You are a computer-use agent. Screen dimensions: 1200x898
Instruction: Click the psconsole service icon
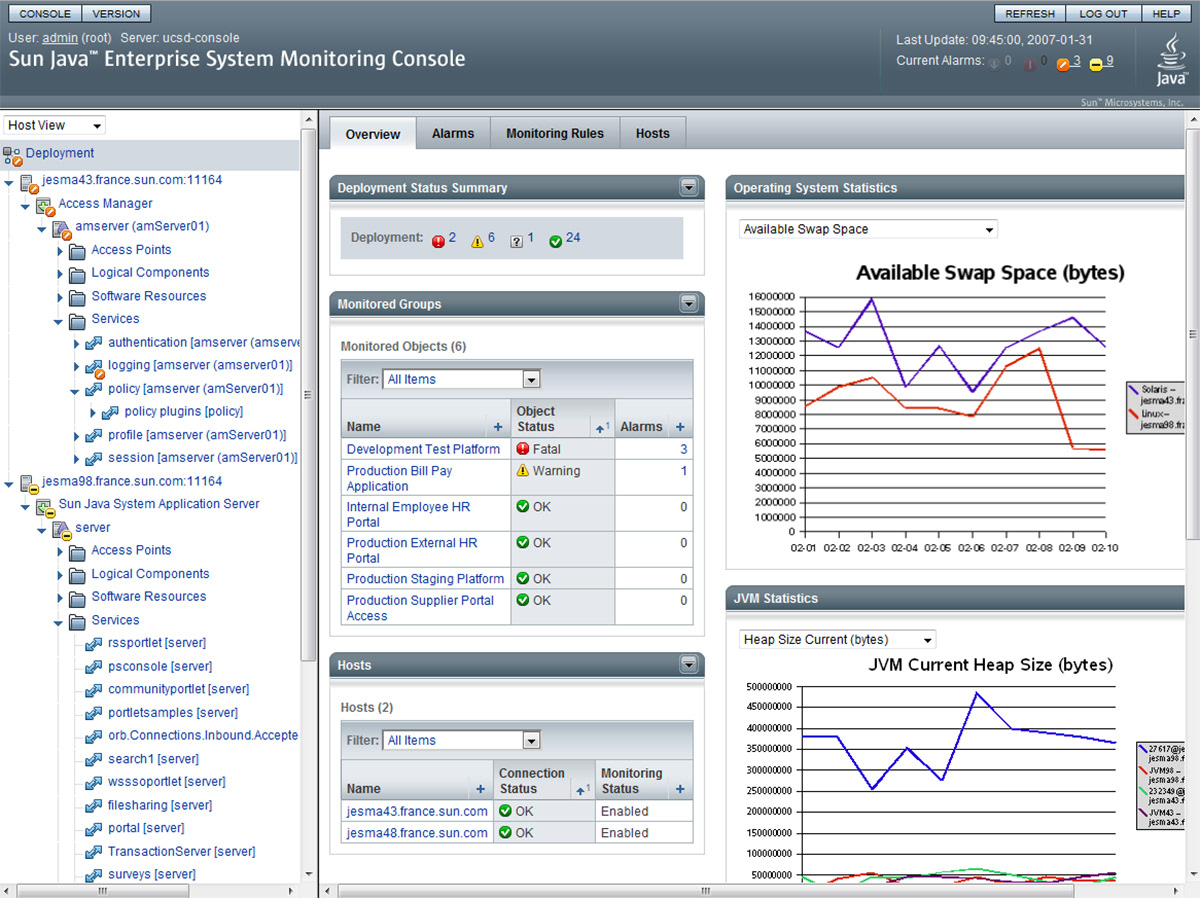94,667
